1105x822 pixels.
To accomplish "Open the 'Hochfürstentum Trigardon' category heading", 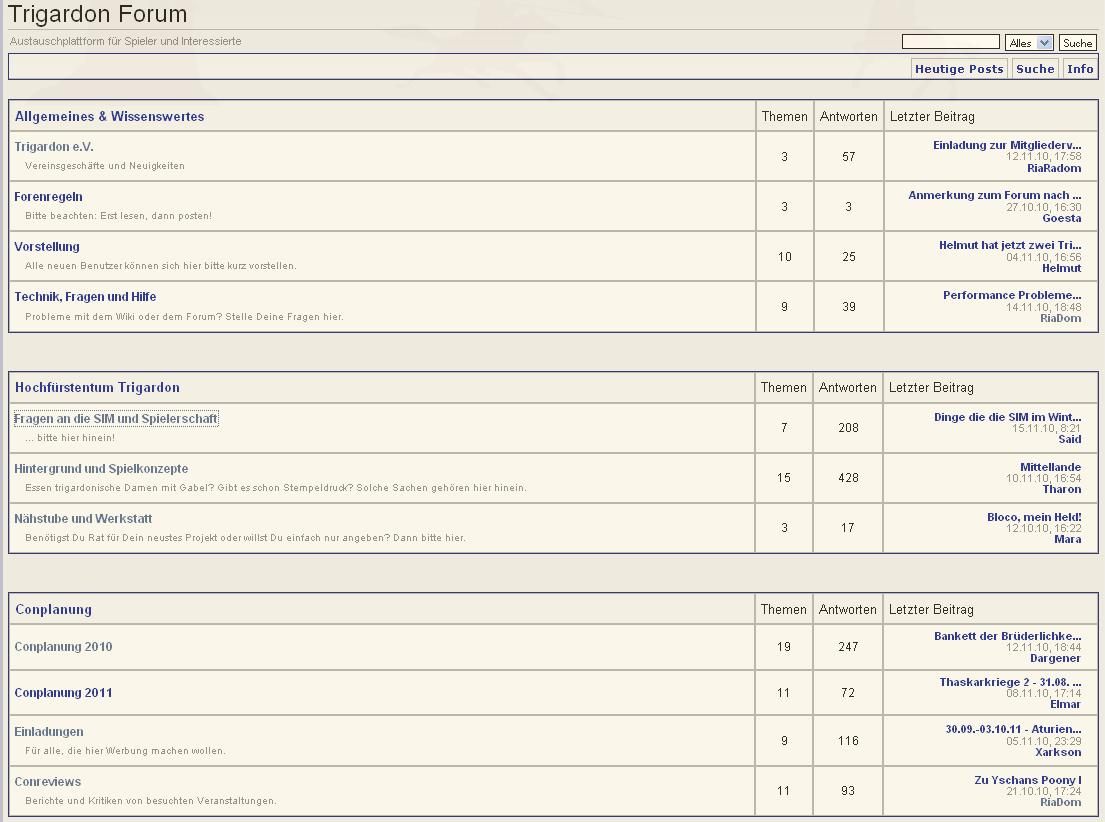I will (97, 388).
